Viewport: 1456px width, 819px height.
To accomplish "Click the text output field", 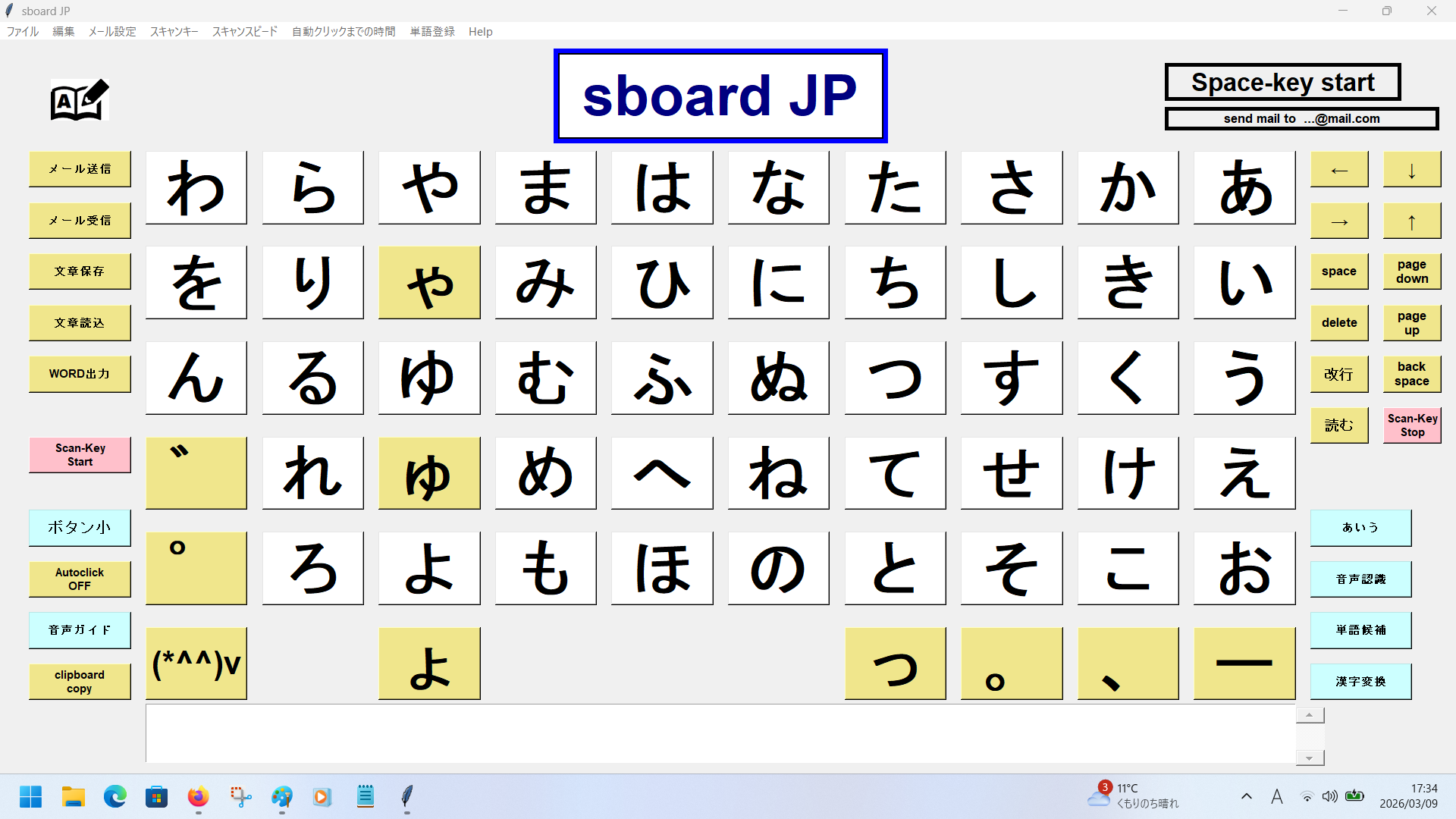I will tap(720, 733).
